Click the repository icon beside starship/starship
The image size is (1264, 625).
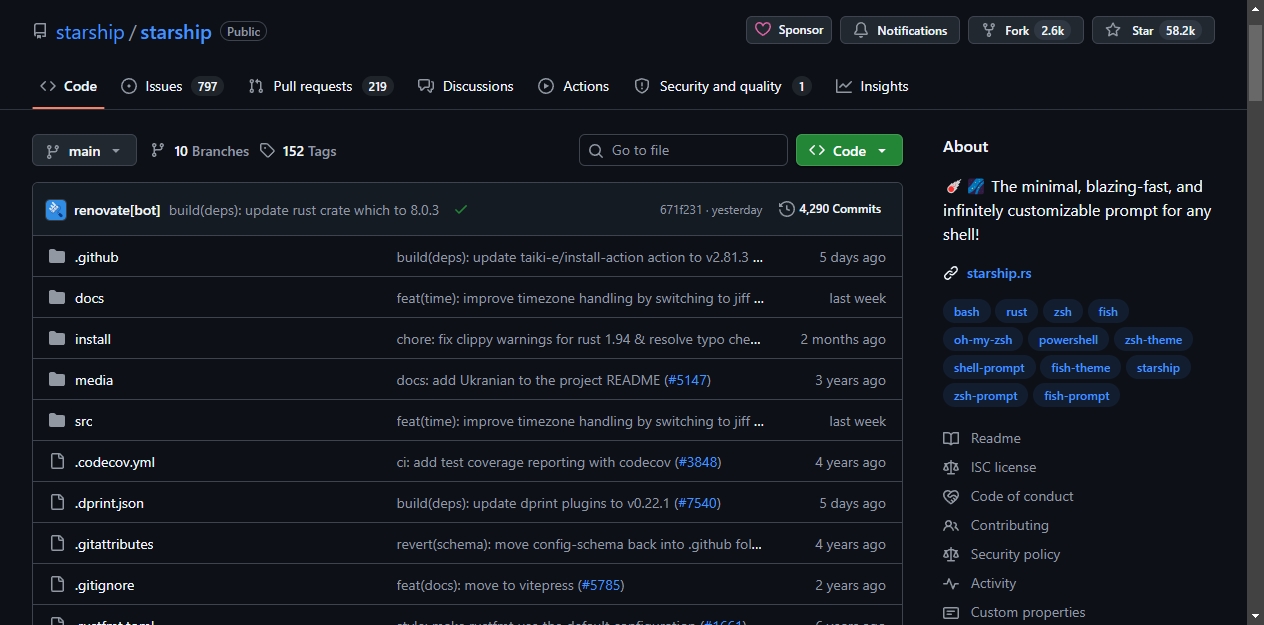(x=40, y=32)
